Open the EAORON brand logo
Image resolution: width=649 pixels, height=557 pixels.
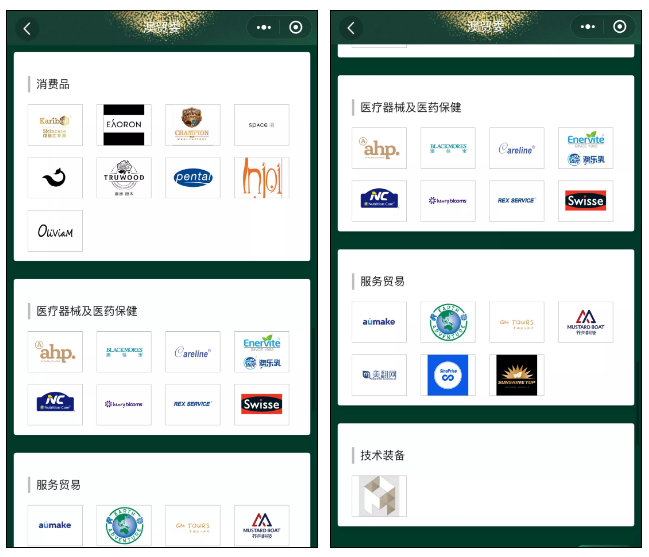click(x=124, y=125)
